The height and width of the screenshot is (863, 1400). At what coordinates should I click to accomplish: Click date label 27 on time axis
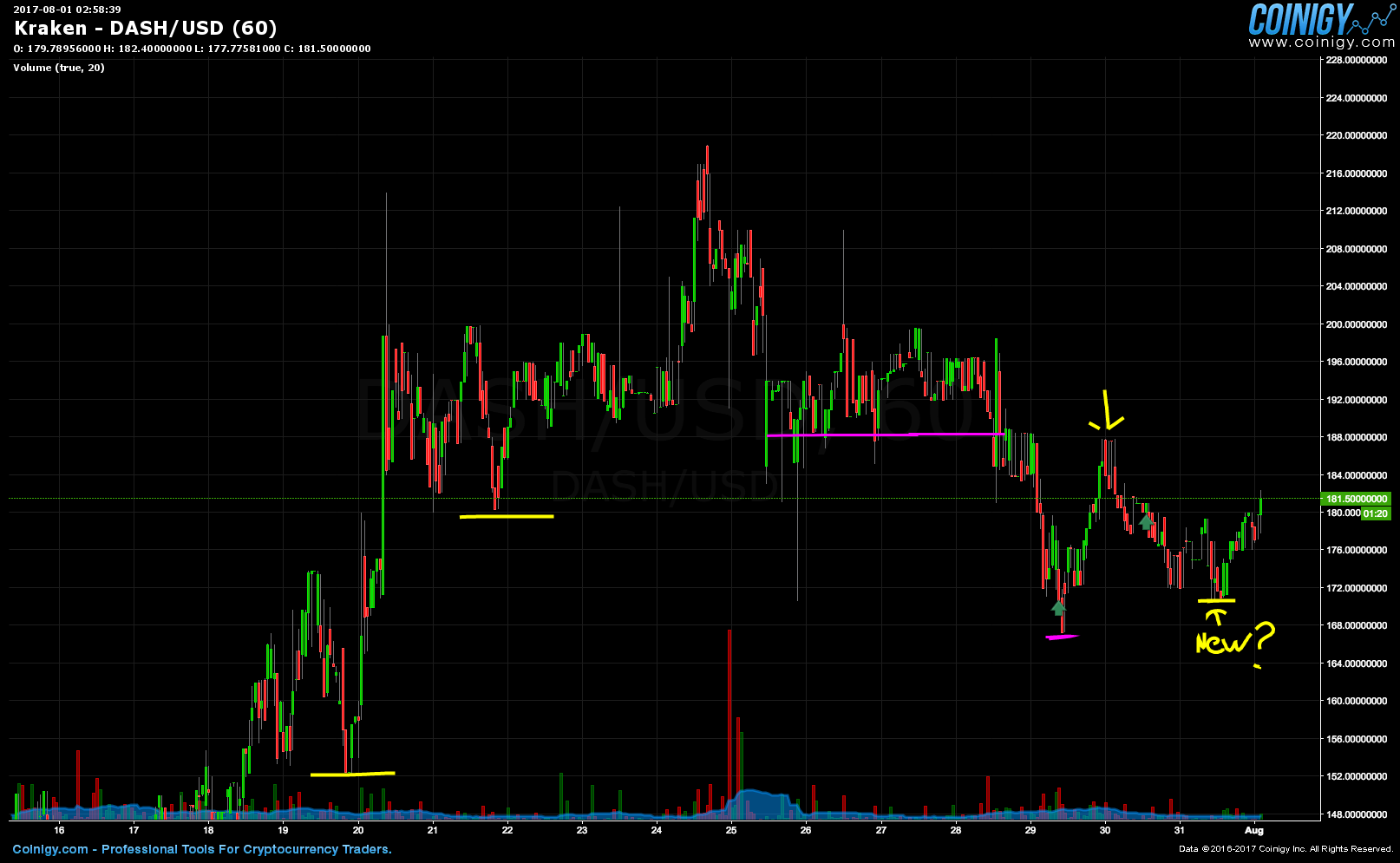(881, 830)
